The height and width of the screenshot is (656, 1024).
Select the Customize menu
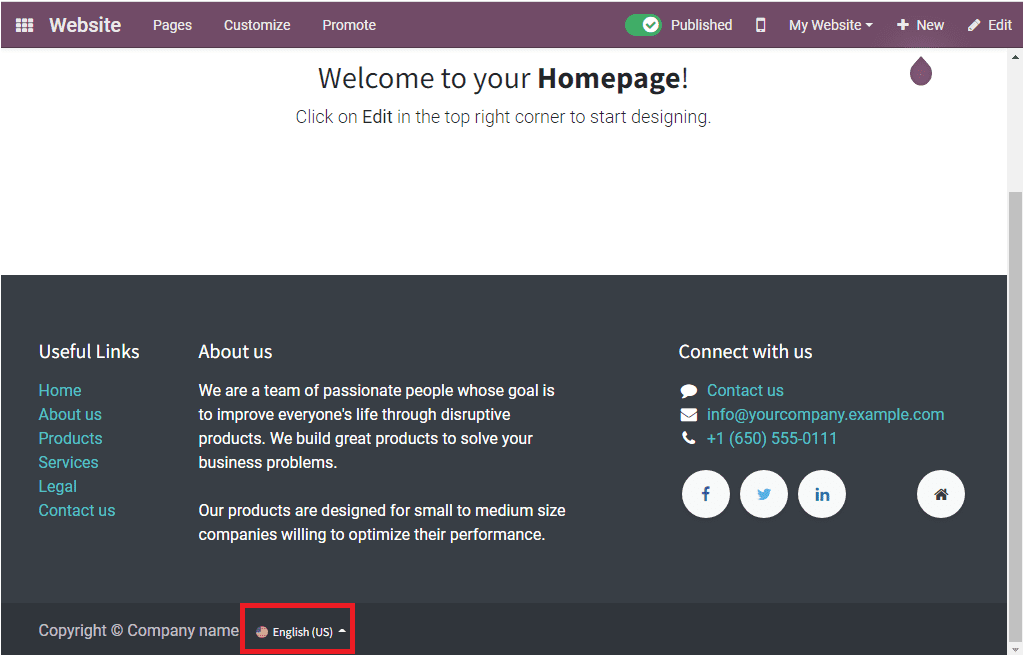(256, 24)
